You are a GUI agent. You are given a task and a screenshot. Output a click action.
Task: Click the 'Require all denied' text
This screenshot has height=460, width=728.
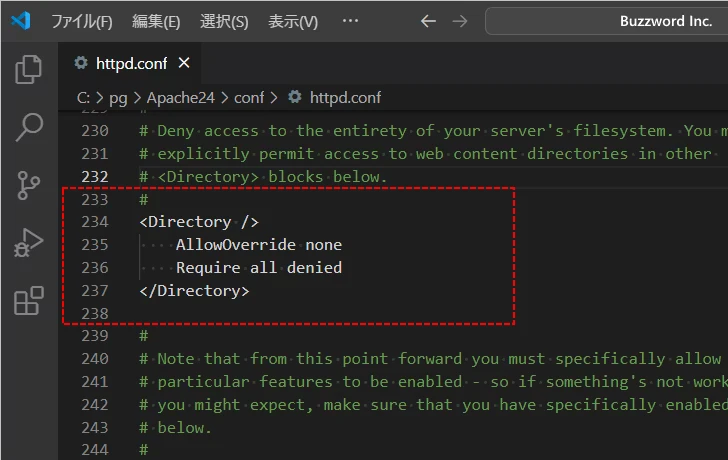click(259, 268)
